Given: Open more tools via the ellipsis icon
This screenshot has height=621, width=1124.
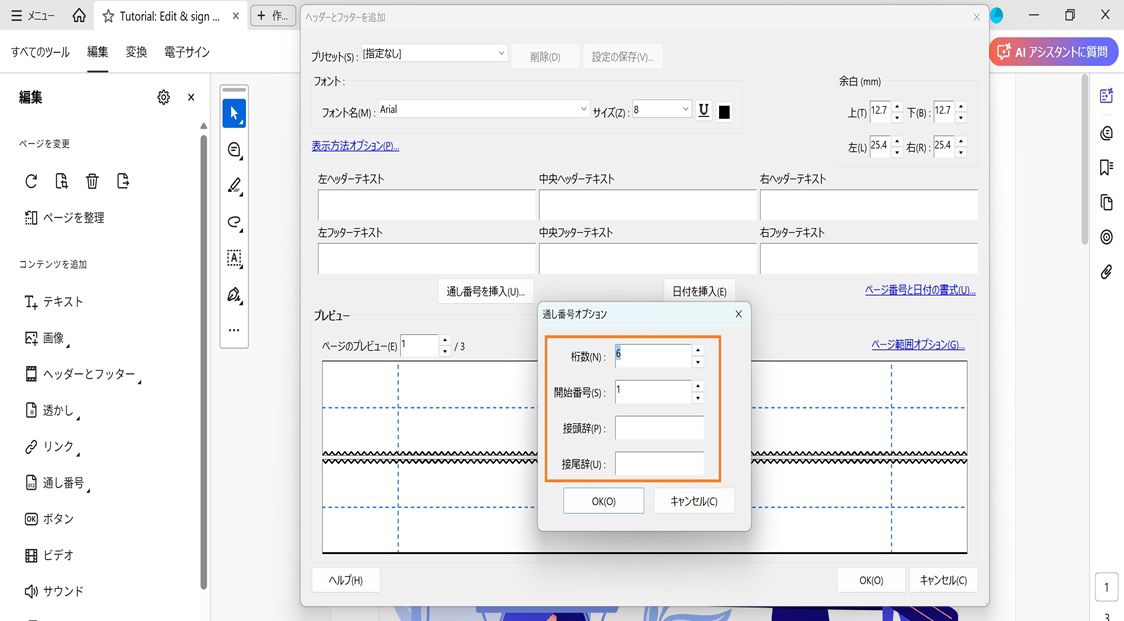Looking at the screenshot, I should coord(234,330).
